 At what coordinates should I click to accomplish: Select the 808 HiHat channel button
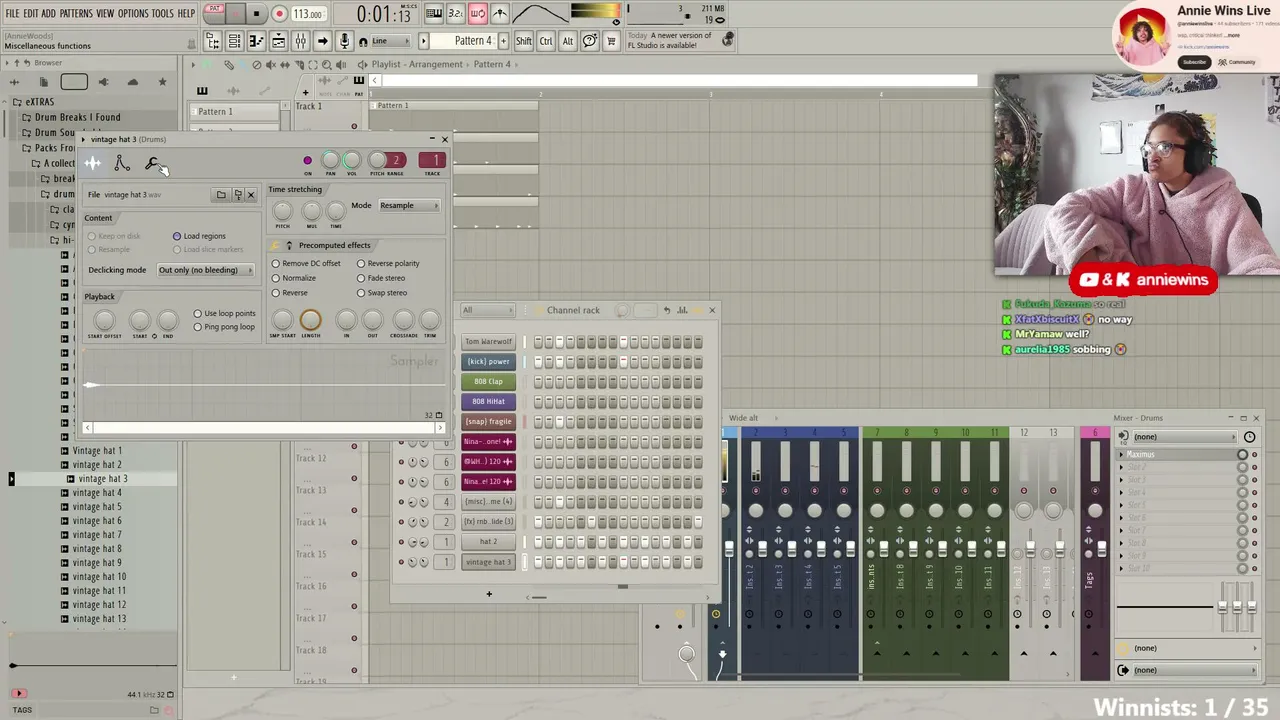pyautogui.click(x=489, y=402)
